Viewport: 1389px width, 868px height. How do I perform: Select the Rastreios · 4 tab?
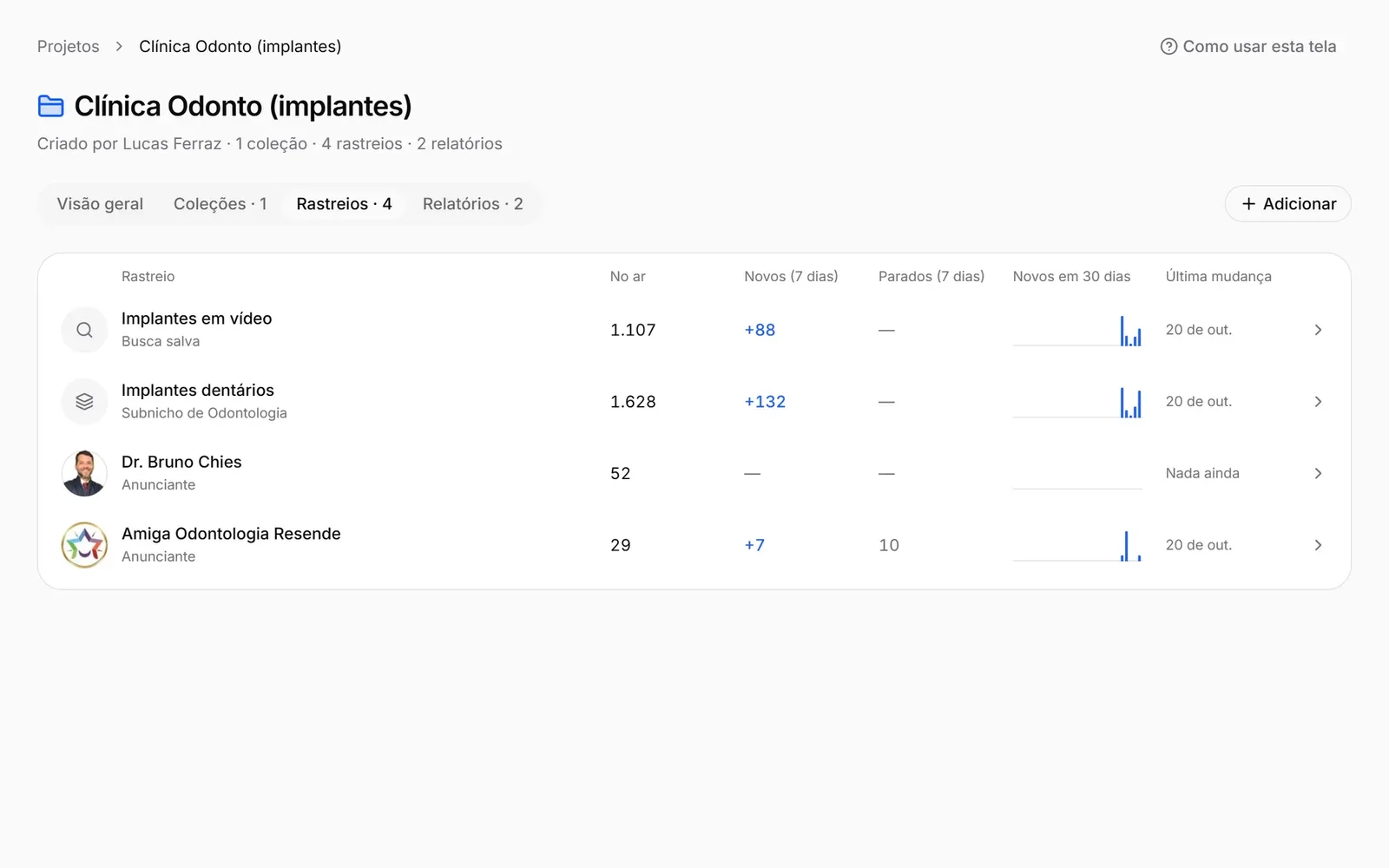pyautogui.click(x=344, y=204)
